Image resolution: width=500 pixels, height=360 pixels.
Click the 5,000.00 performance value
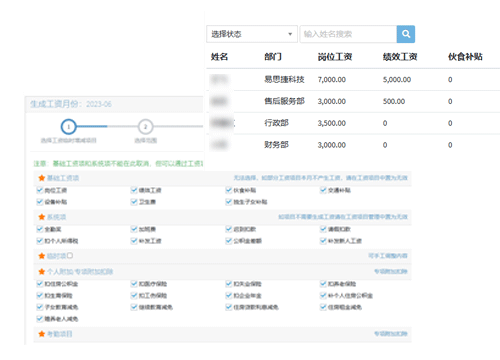[397, 80]
